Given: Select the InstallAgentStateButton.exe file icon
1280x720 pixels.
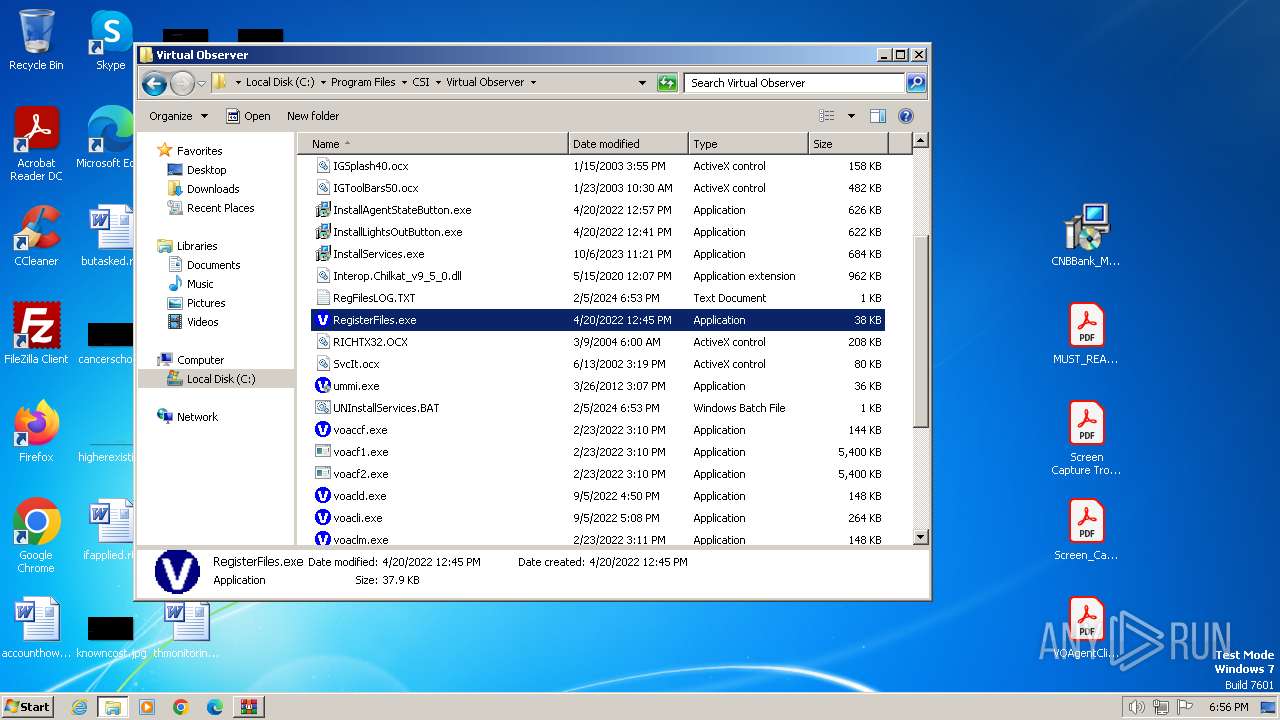Looking at the screenshot, I should [323, 210].
